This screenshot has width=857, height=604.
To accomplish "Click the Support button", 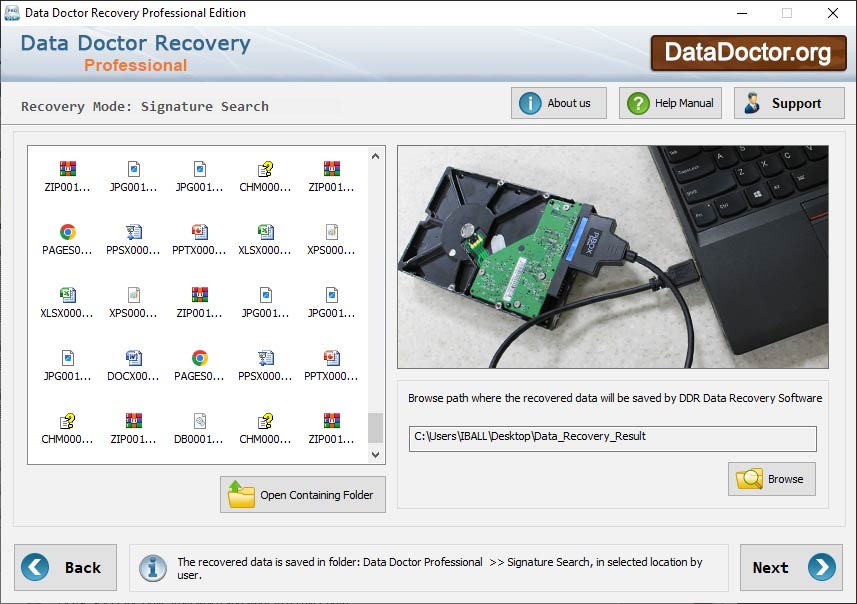I will coord(788,102).
